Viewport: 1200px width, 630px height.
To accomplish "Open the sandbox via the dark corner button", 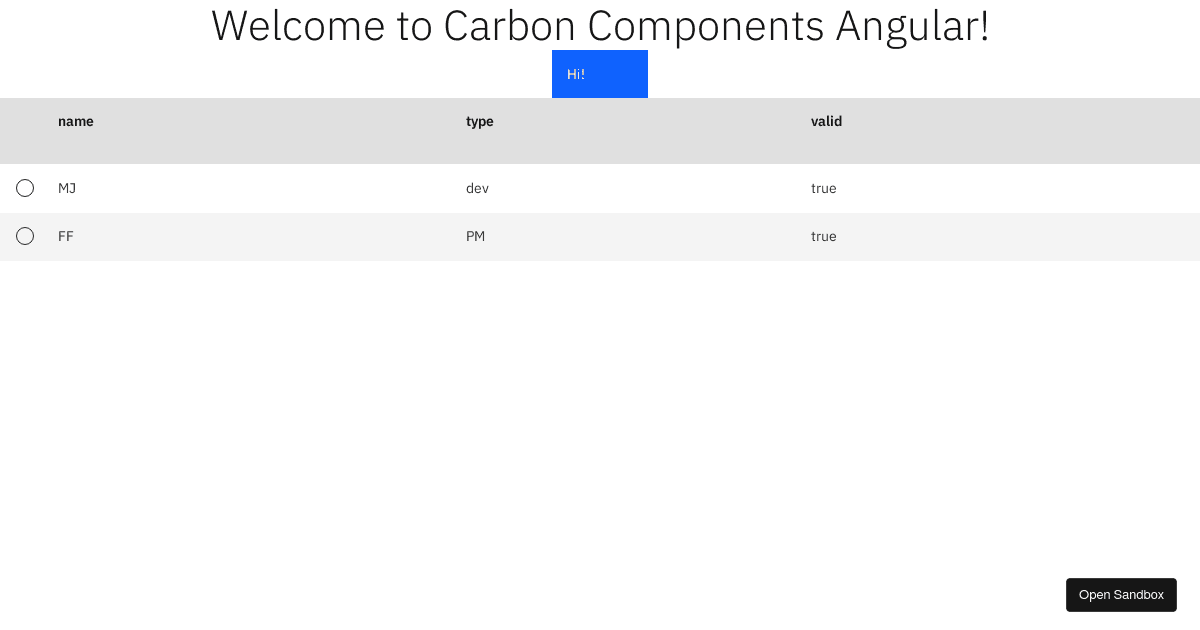I will [x=1121, y=595].
